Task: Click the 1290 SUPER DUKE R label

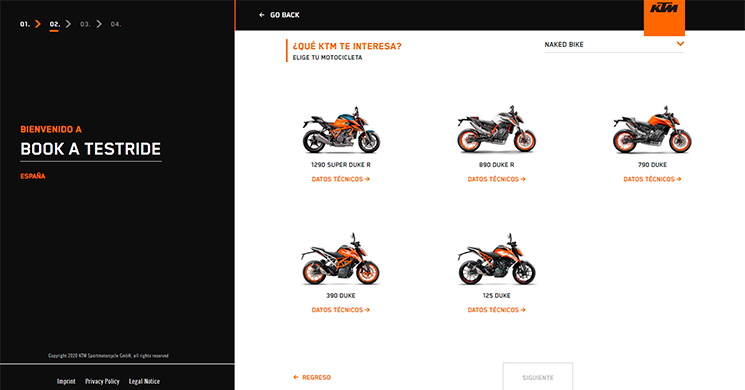Action: point(341,165)
